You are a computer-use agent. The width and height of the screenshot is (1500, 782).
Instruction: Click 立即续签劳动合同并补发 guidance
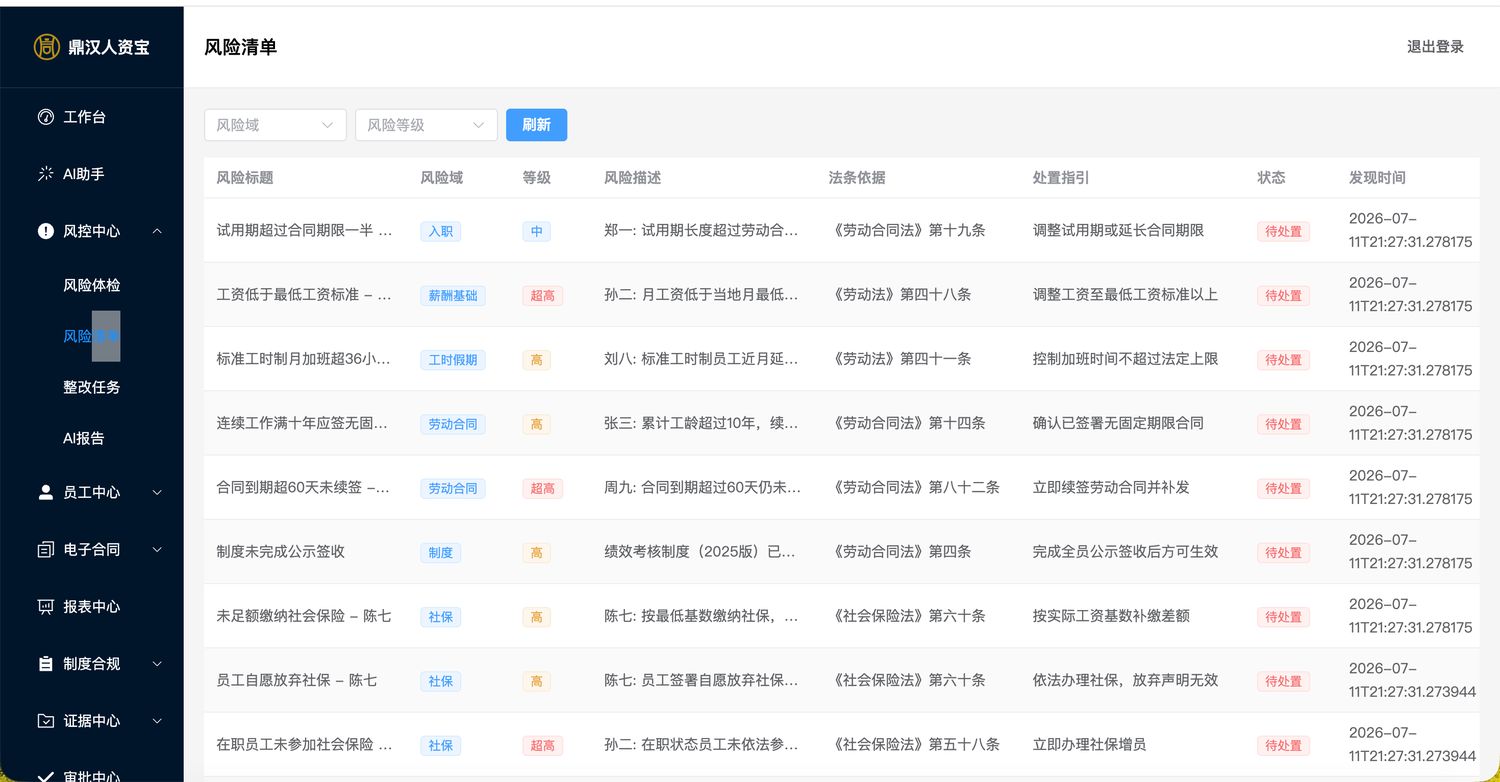coord(1111,487)
